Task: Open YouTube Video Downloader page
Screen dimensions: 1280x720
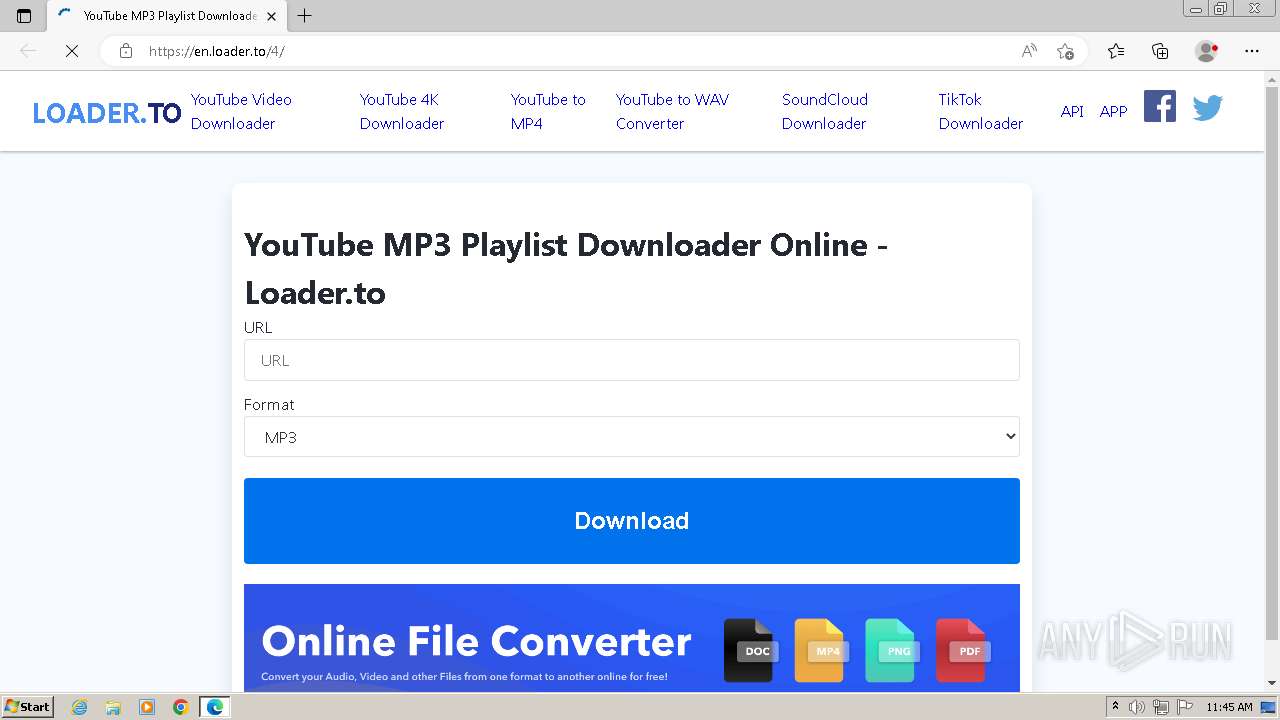Action: (x=241, y=111)
